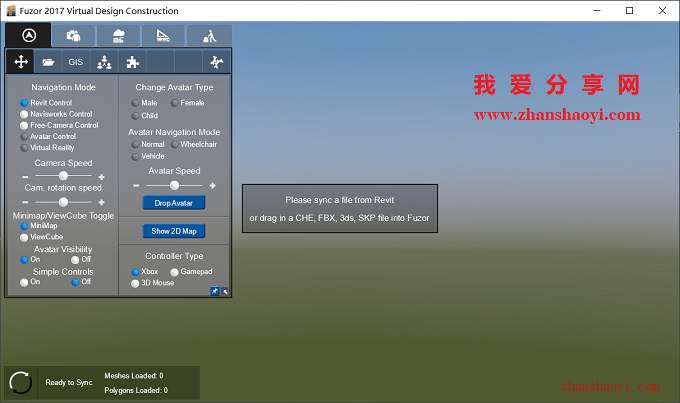Minimize the Fuzor window
The image size is (680, 403).
point(597,10)
